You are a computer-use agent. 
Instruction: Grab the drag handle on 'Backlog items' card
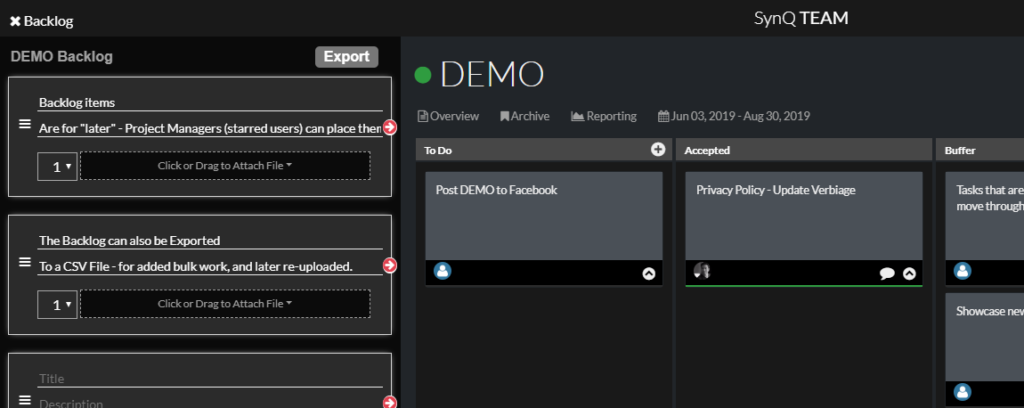point(25,125)
